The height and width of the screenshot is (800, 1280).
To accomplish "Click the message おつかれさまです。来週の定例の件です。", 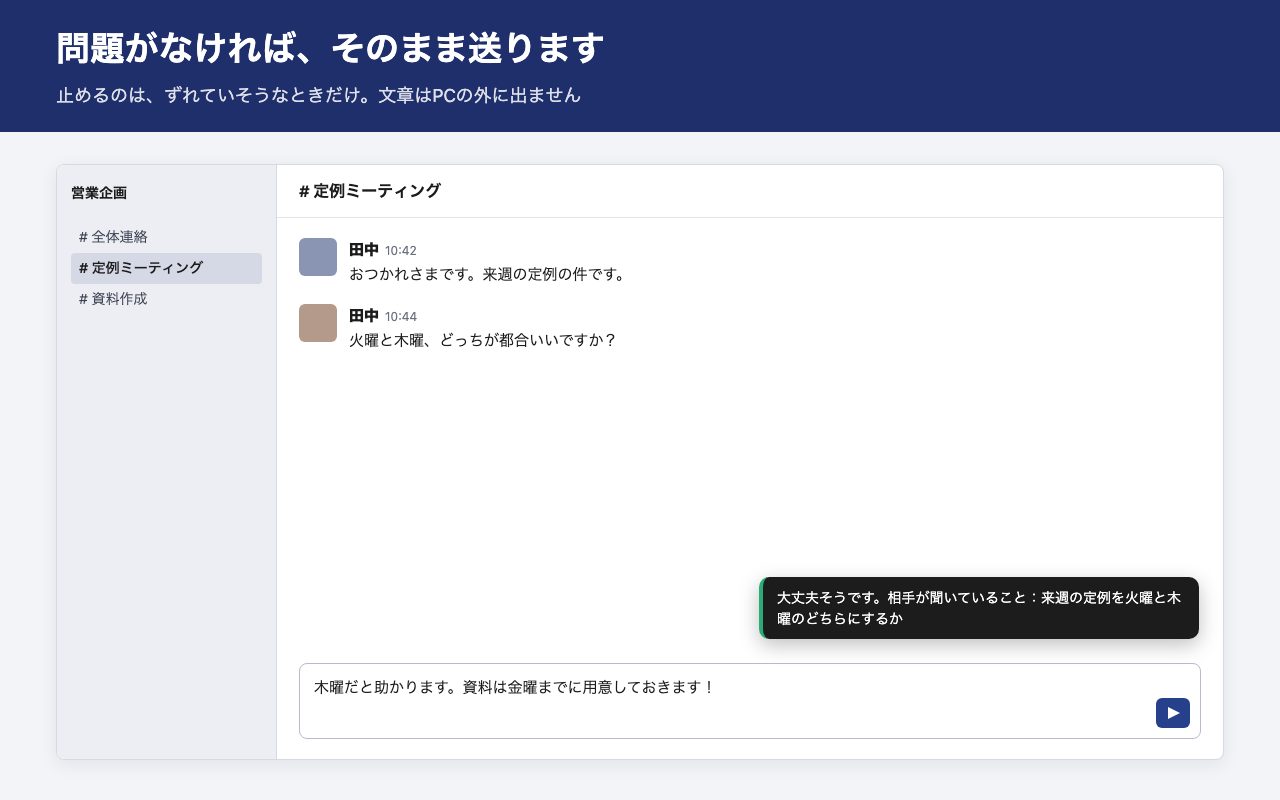I will click(490, 274).
